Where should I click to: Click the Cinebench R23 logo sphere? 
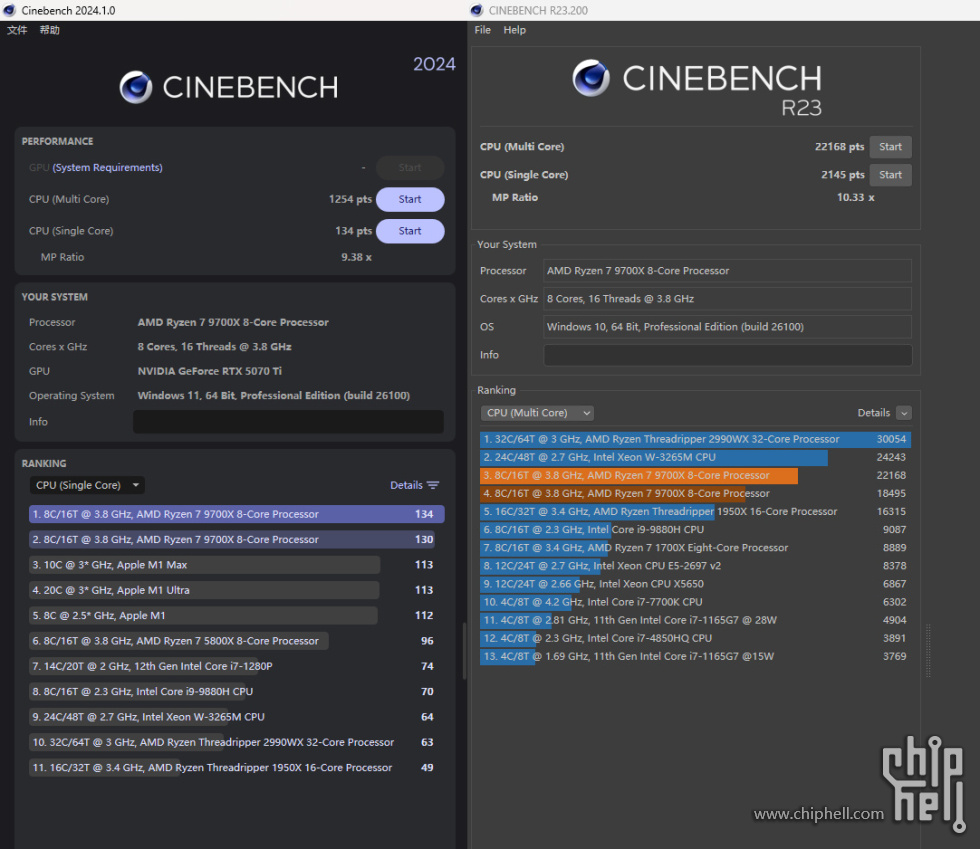coord(591,78)
